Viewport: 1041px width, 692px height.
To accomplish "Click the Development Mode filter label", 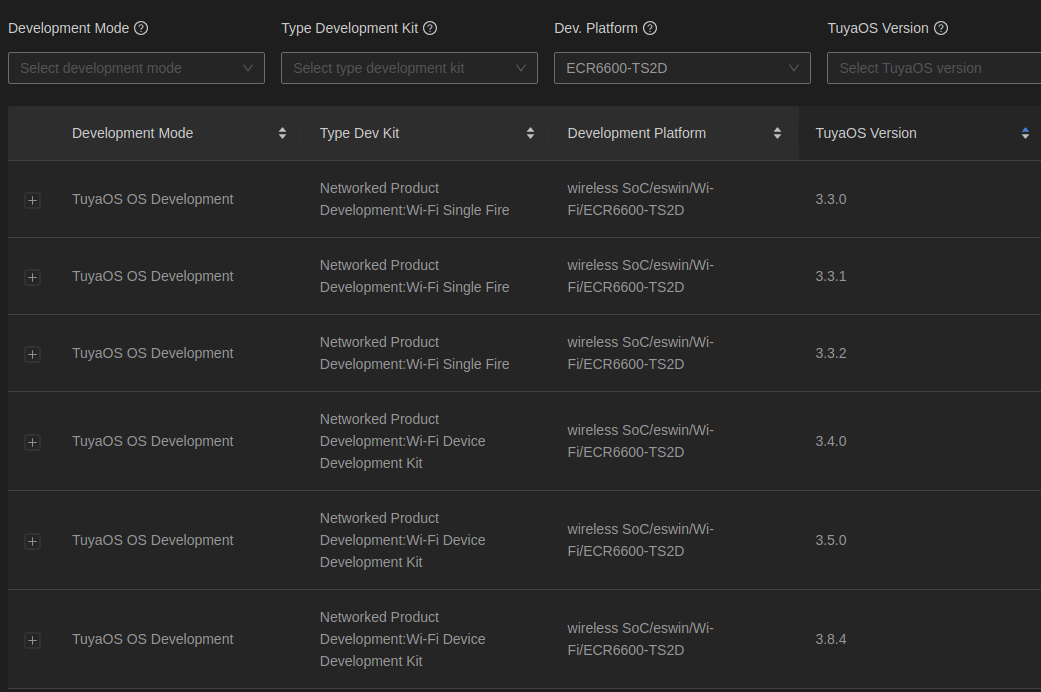I will tap(68, 28).
